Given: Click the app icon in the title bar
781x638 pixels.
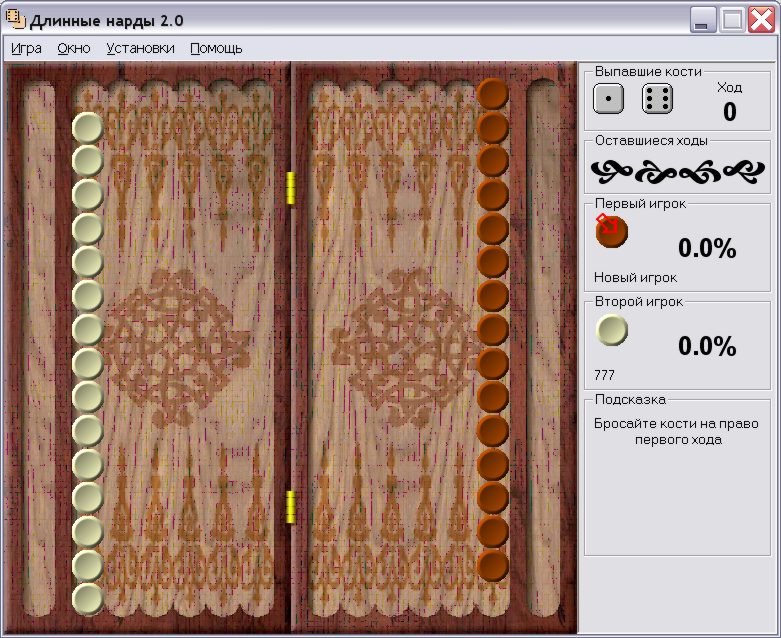Looking at the screenshot, I should click(x=15, y=19).
